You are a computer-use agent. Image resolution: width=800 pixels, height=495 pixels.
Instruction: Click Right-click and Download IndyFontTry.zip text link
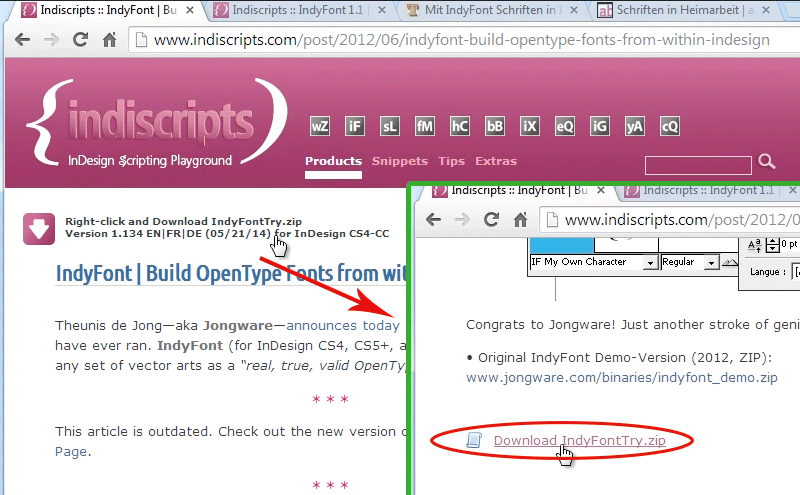pyautogui.click(x=183, y=221)
